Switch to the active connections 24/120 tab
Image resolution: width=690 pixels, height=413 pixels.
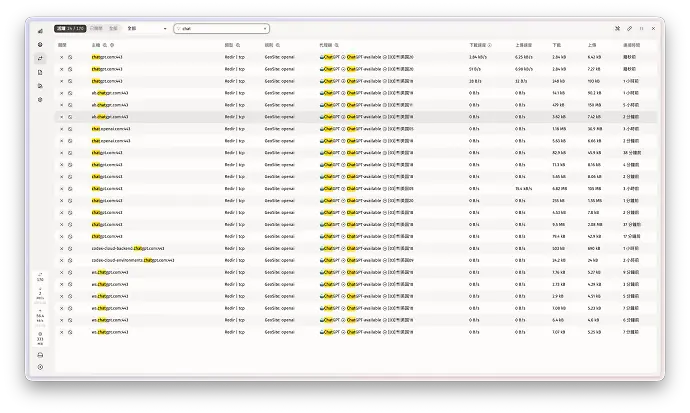coord(70,29)
